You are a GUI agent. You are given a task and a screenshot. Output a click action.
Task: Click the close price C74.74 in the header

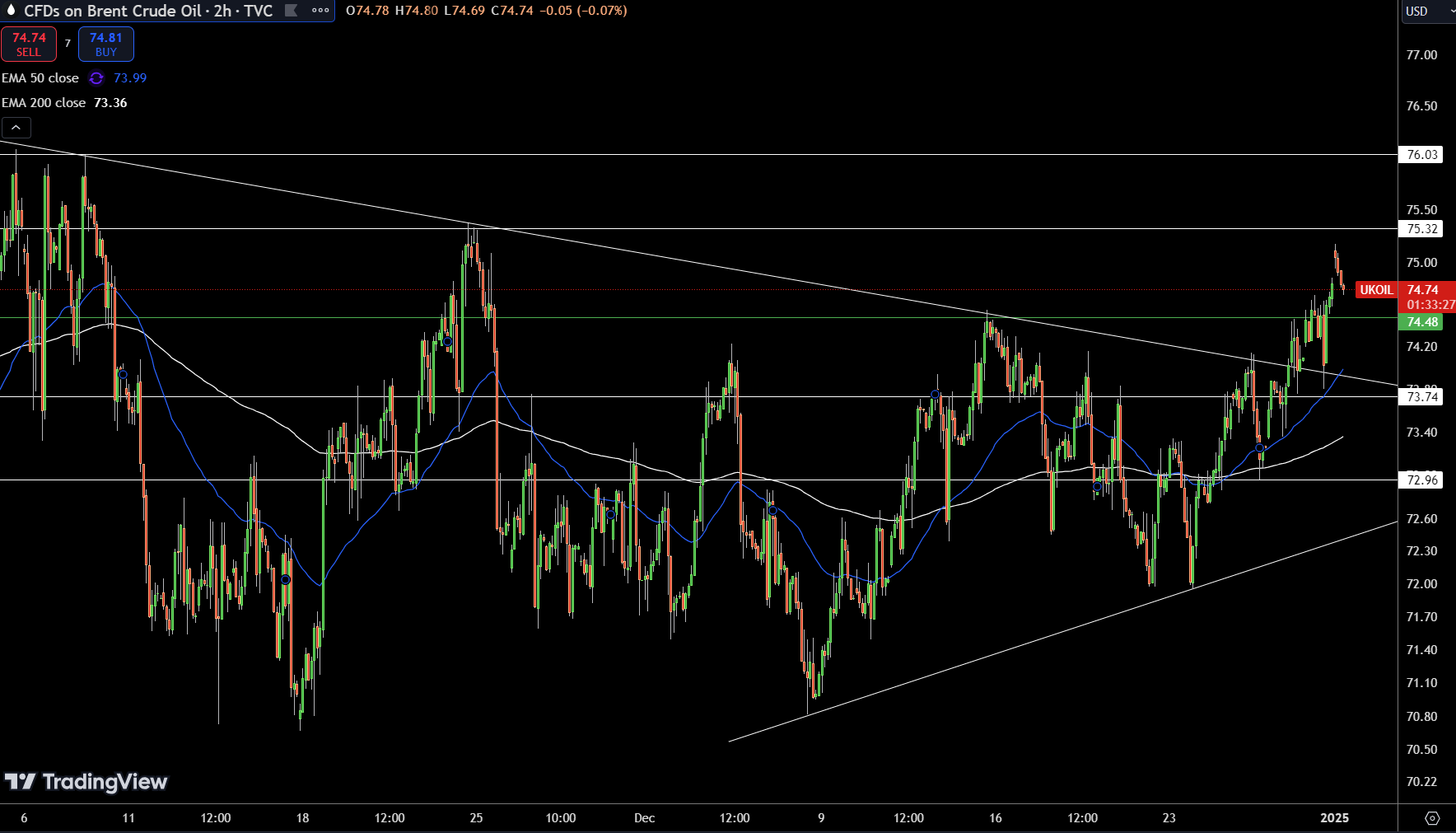click(x=512, y=11)
